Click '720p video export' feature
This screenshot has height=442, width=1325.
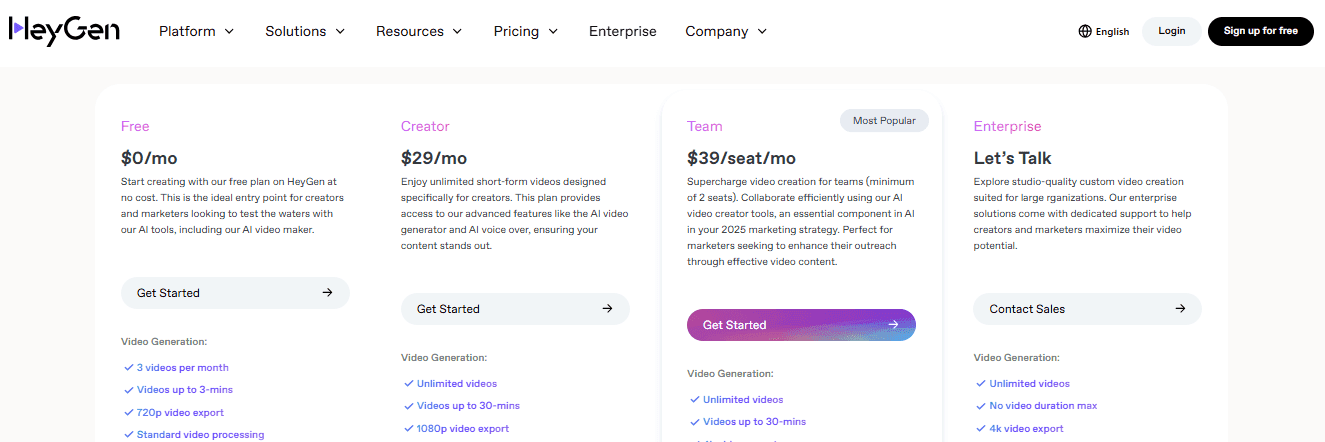(x=180, y=413)
